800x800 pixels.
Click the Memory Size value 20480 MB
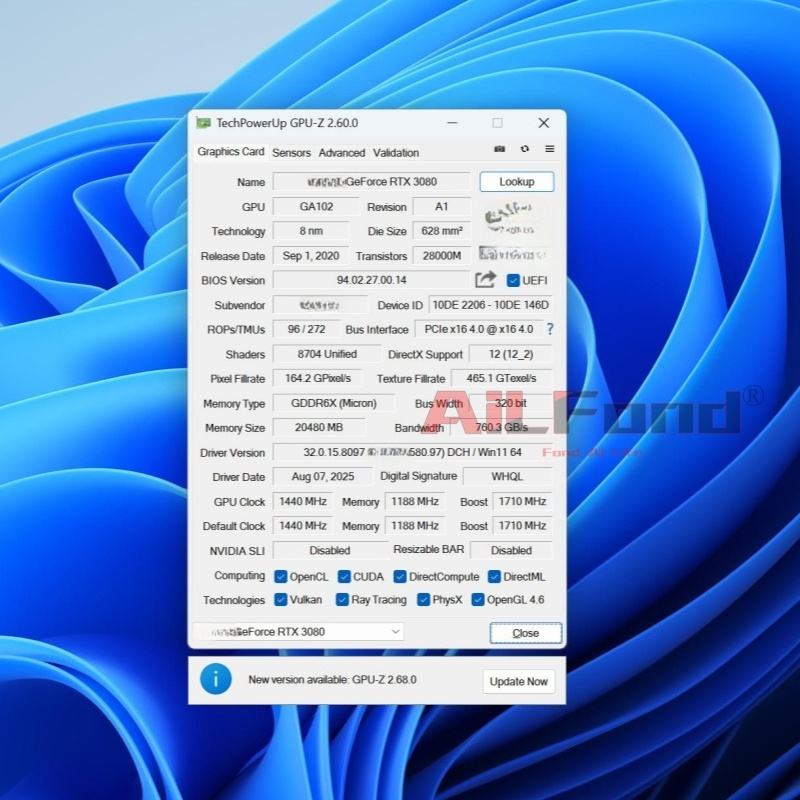click(319, 428)
